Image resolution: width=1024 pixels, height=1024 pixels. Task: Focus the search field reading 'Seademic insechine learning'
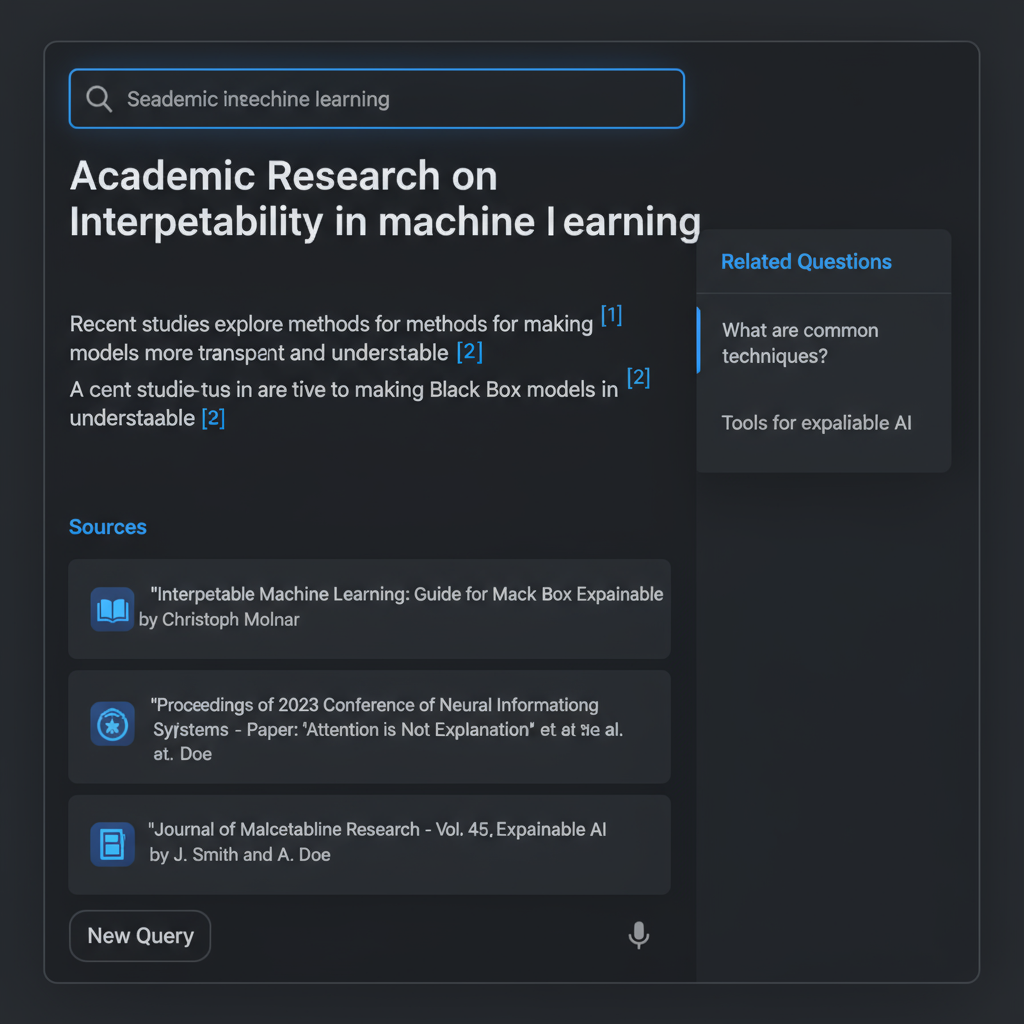click(377, 99)
